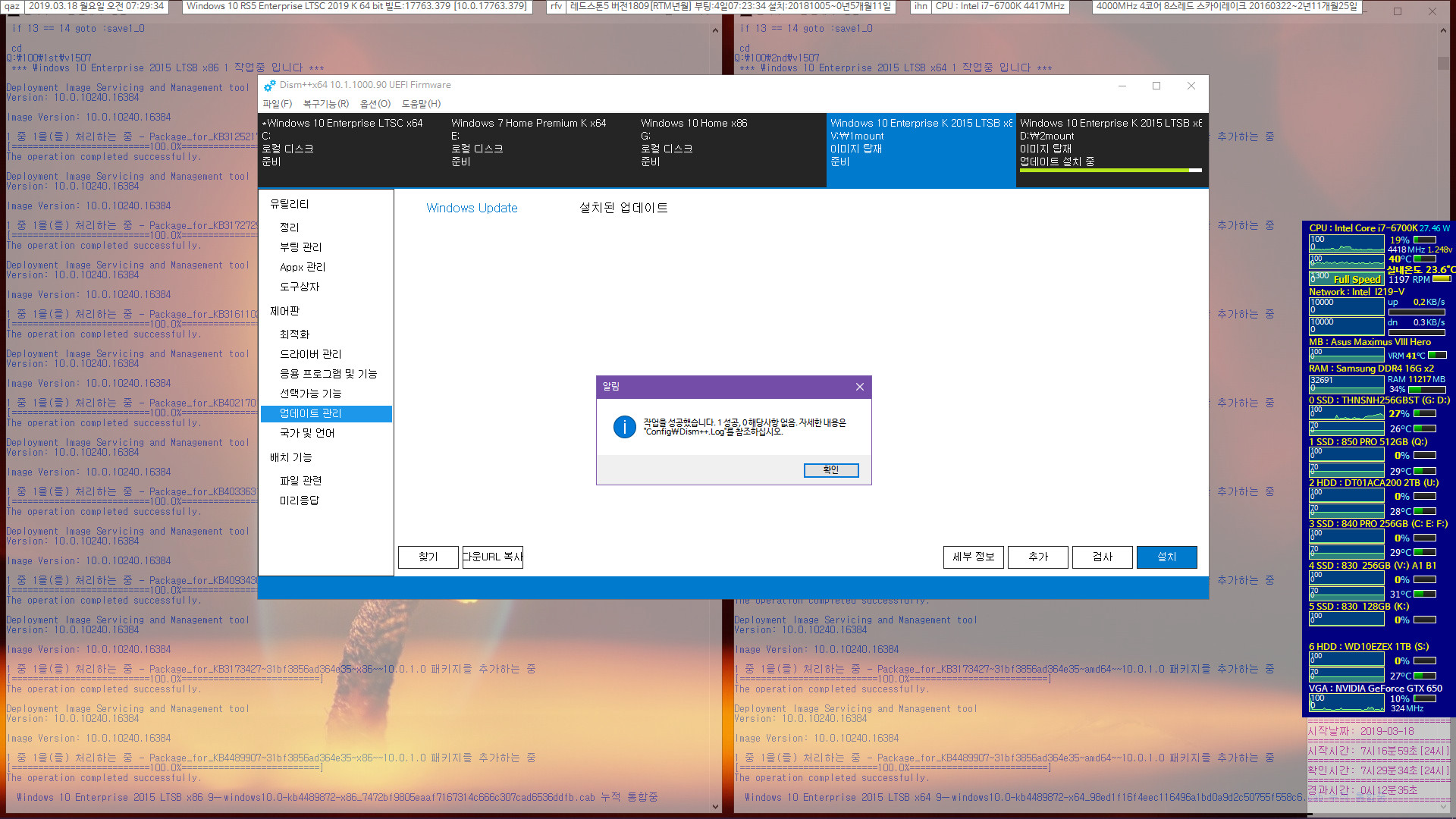Click the 검사 button
This screenshot has height=819, width=1456.
(x=1103, y=557)
